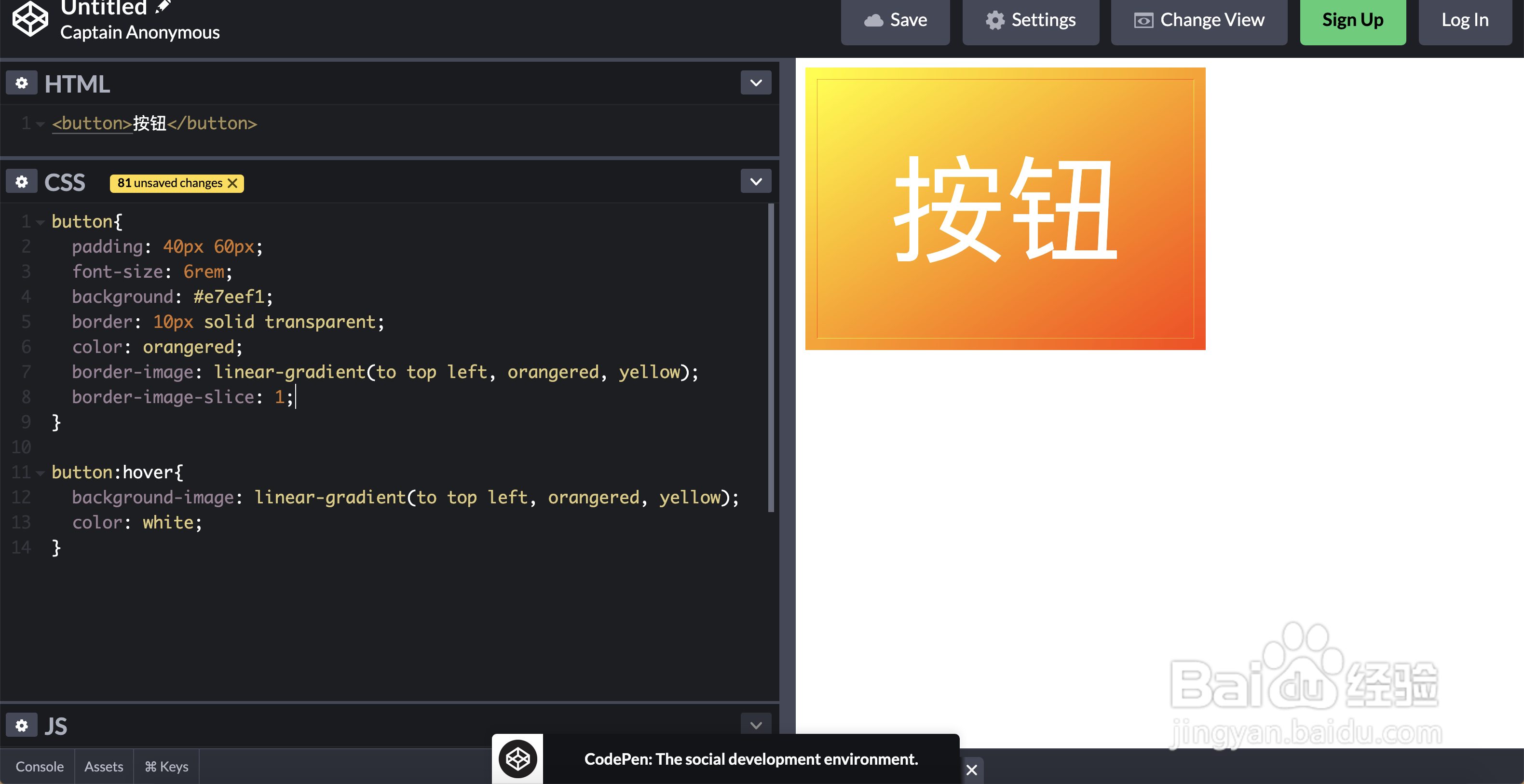Click the Log In button

[1465, 19]
